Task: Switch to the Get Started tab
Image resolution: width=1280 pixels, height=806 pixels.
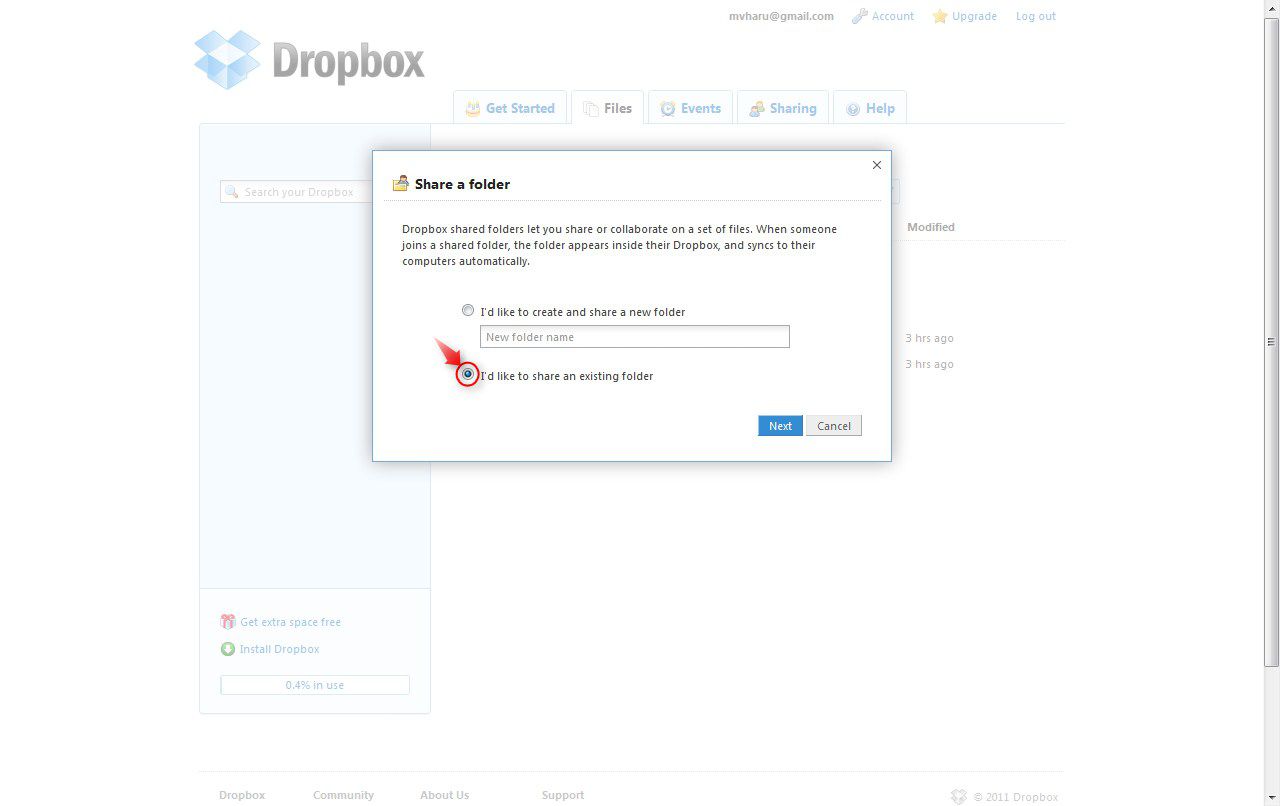Action: (x=510, y=108)
